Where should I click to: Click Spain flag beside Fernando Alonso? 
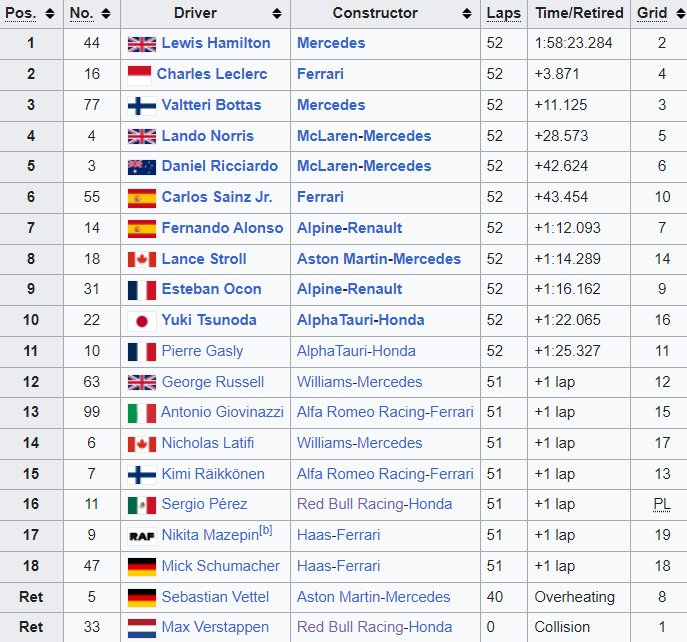(x=142, y=229)
